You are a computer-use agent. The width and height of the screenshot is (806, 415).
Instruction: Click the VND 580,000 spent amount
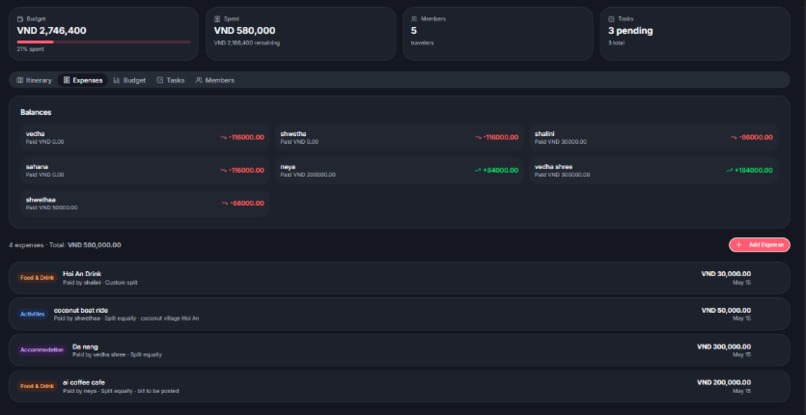pyautogui.click(x=245, y=31)
